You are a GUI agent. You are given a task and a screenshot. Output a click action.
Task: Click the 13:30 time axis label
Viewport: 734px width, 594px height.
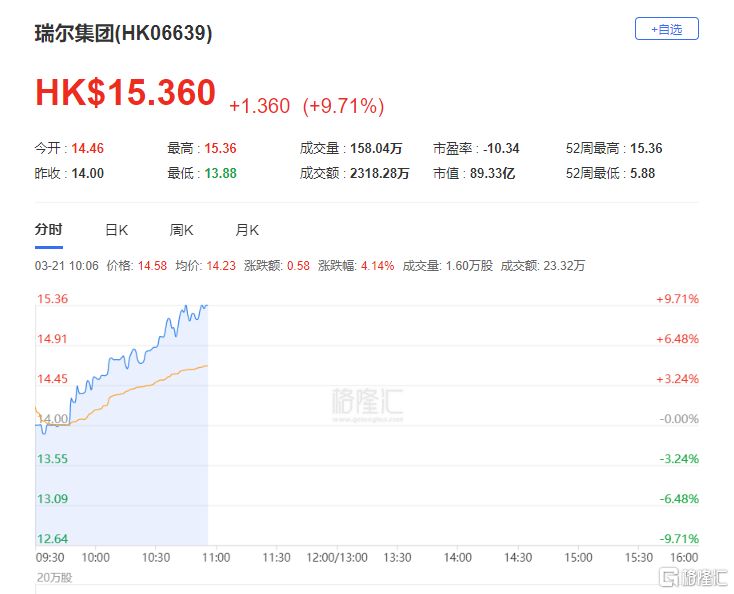tap(397, 557)
